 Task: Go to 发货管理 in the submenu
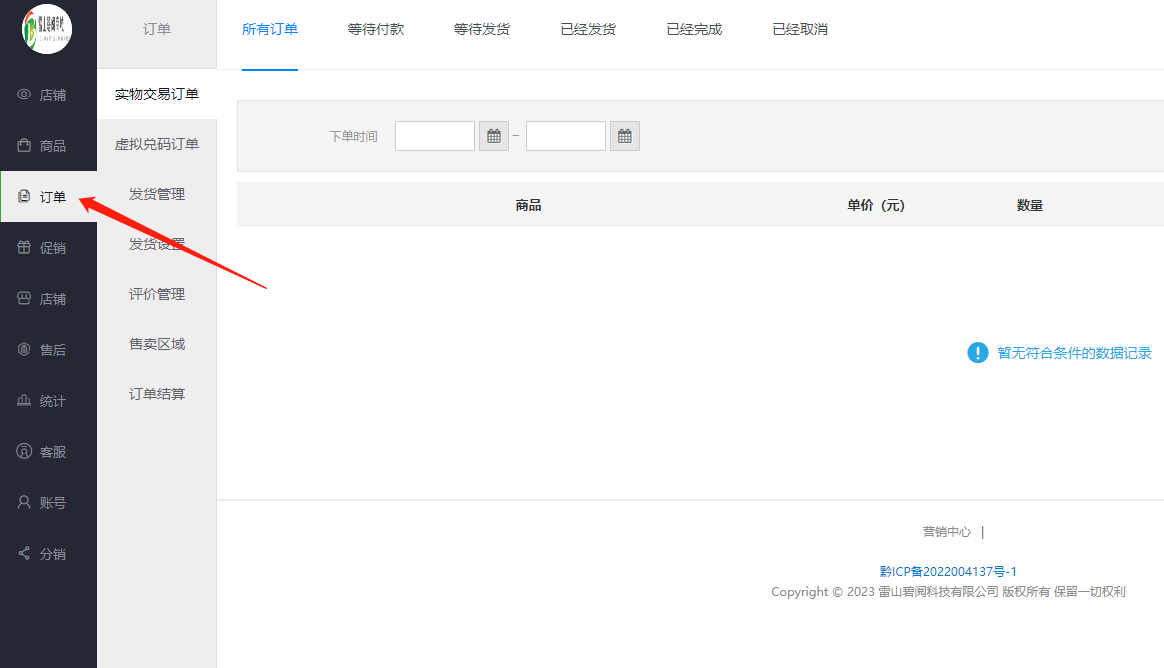click(157, 194)
